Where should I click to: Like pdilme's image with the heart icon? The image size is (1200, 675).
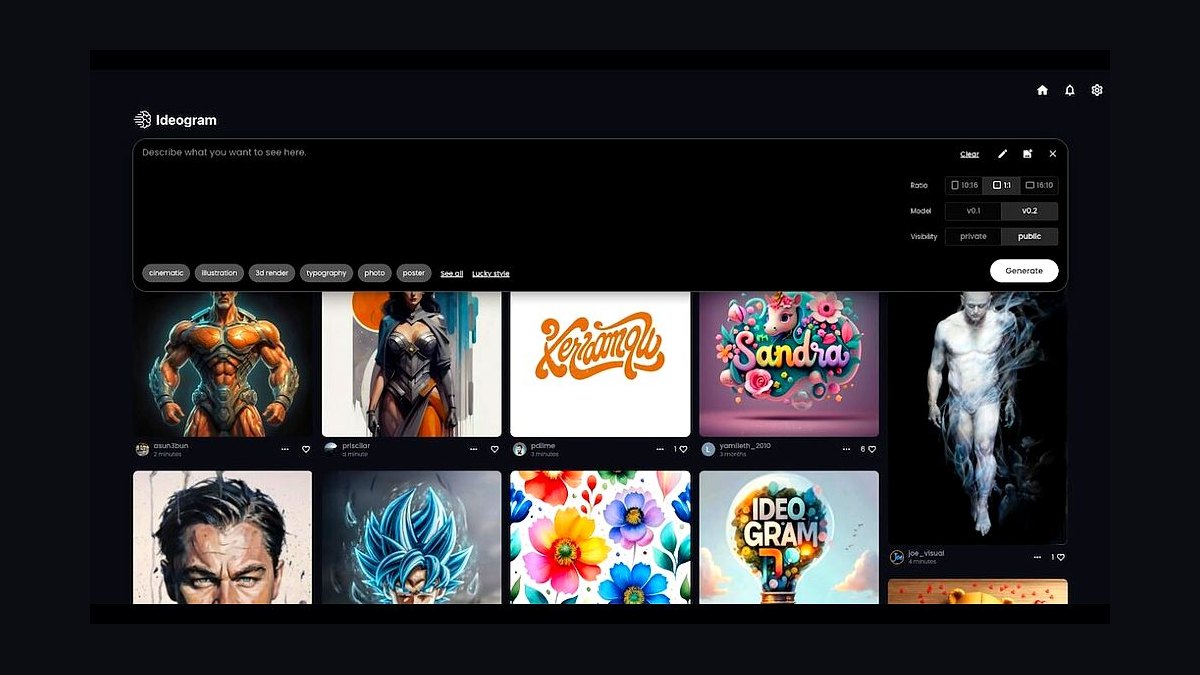click(x=683, y=449)
